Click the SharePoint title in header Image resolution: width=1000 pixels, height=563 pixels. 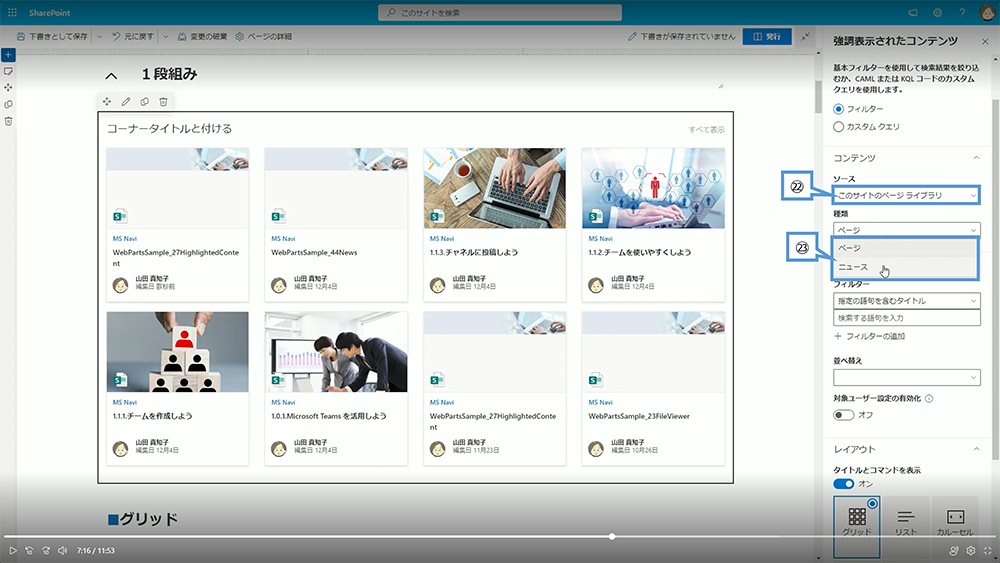(49, 12)
